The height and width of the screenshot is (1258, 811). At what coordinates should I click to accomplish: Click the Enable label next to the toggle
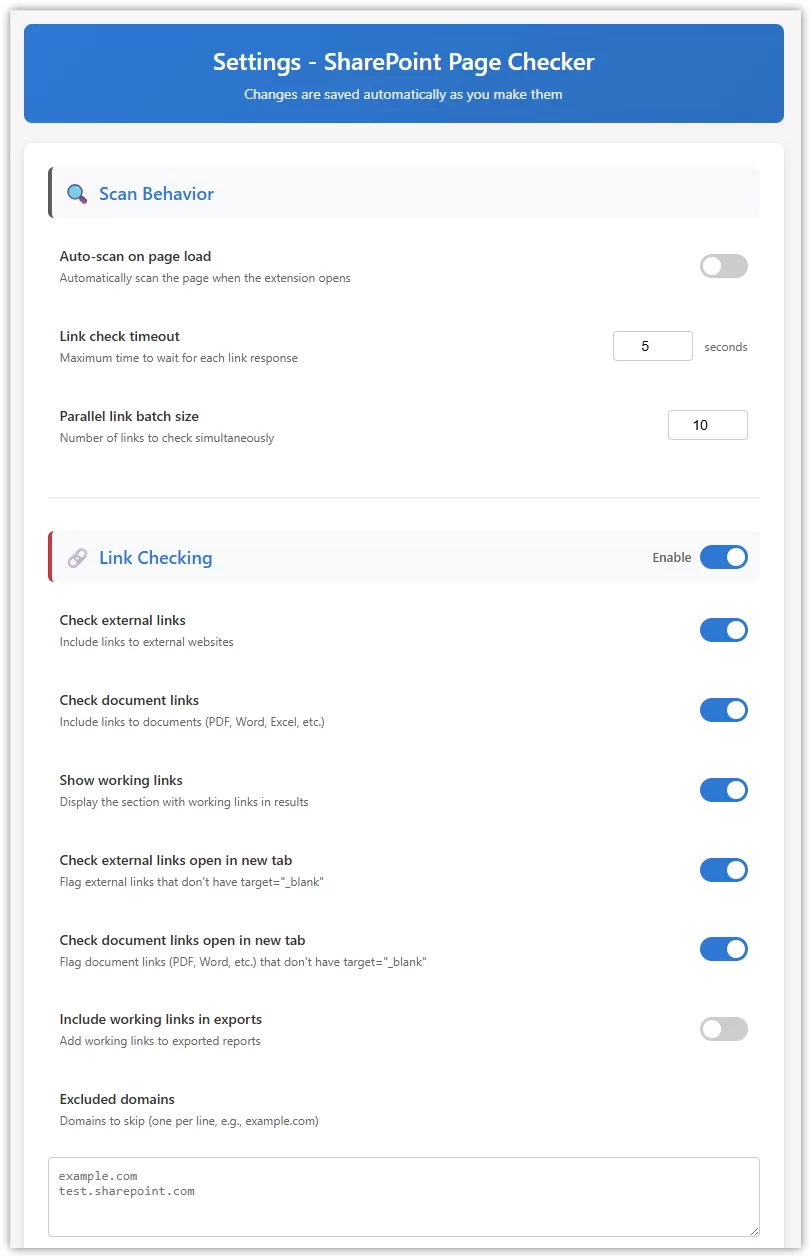[x=671, y=557]
